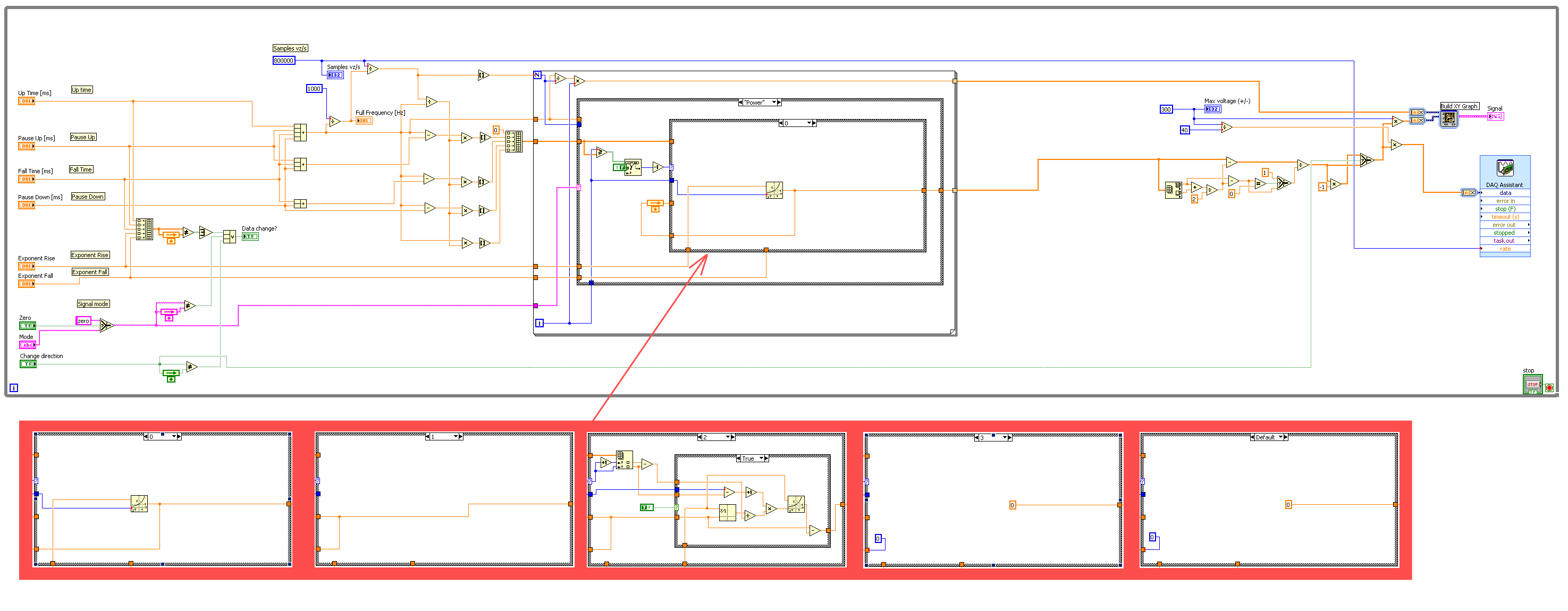Open the case 1 selector in bottom panel
This screenshot has width=1568, height=611.
pyautogui.click(x=444, y=436)
